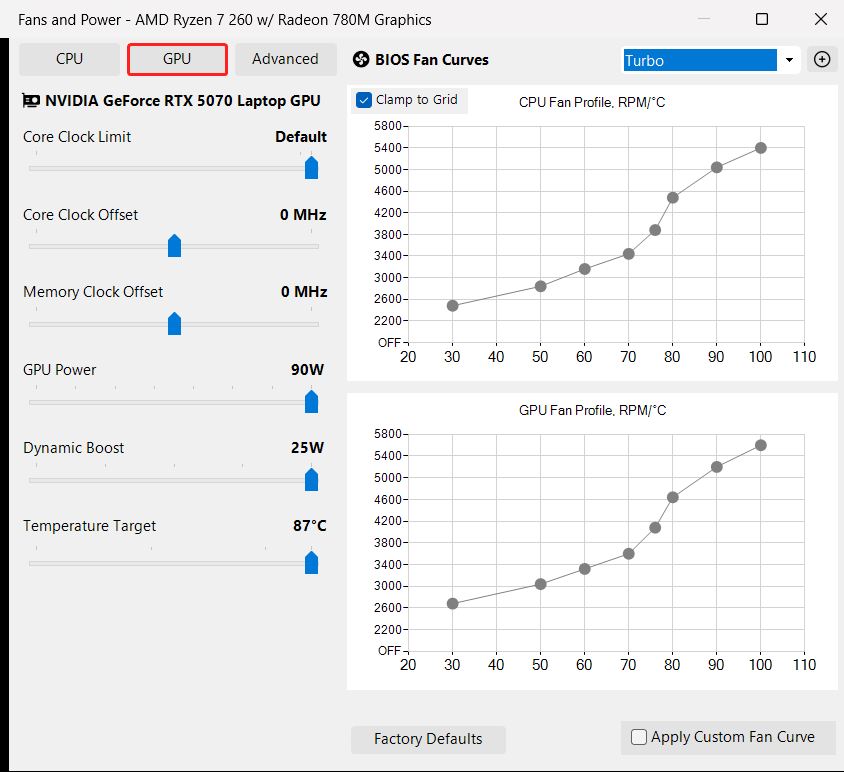Click the Temperature Target slider handle
Screen dimensions: 844x772
(311, 562)
